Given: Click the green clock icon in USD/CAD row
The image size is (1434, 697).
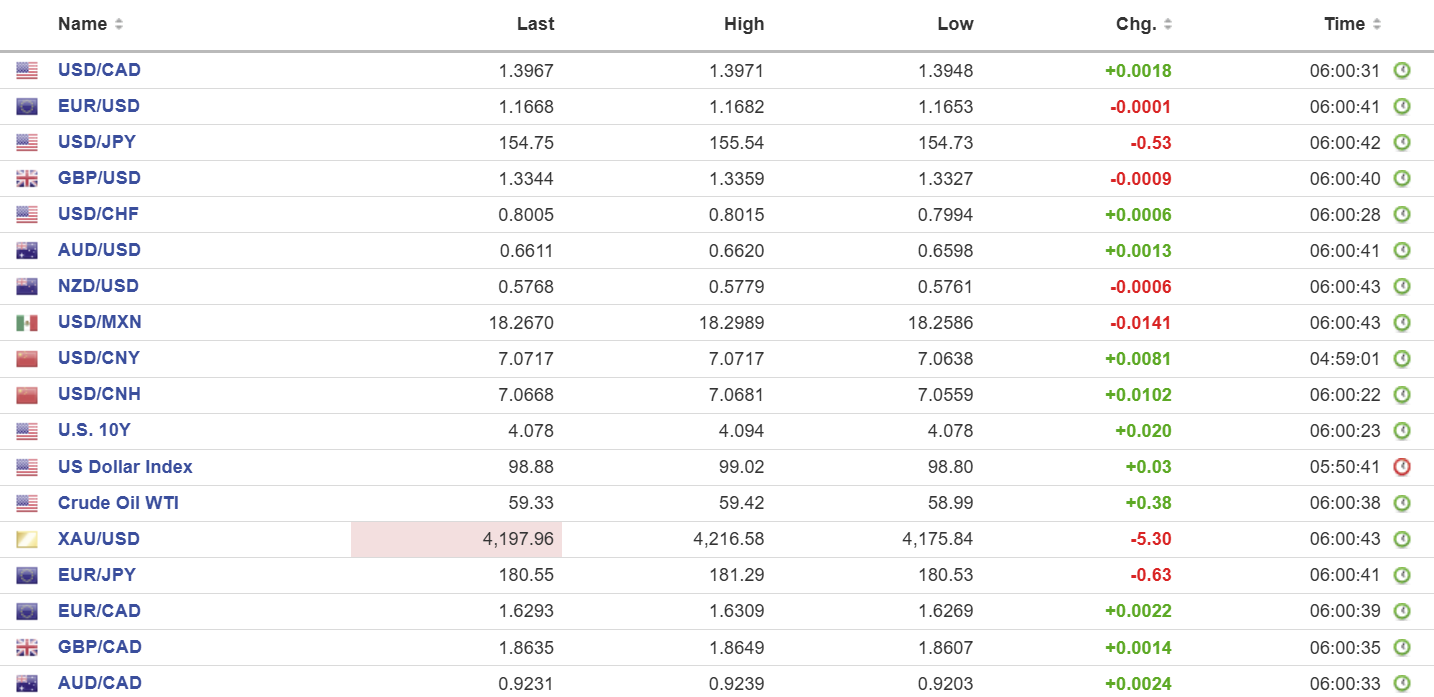Looking at the screenshot, I should coord(1402,70).
